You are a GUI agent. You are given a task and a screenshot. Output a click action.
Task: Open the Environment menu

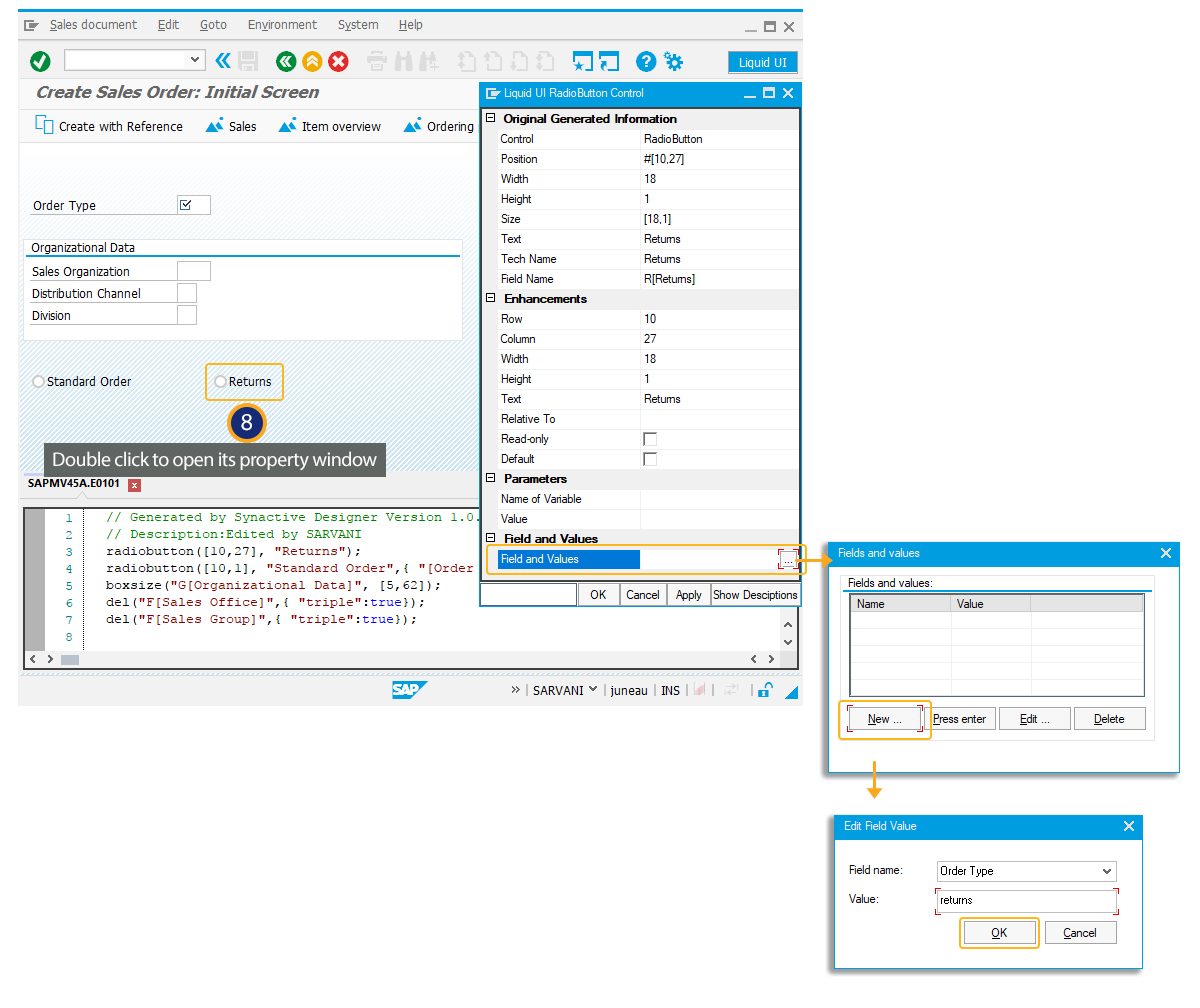point(282,25)
